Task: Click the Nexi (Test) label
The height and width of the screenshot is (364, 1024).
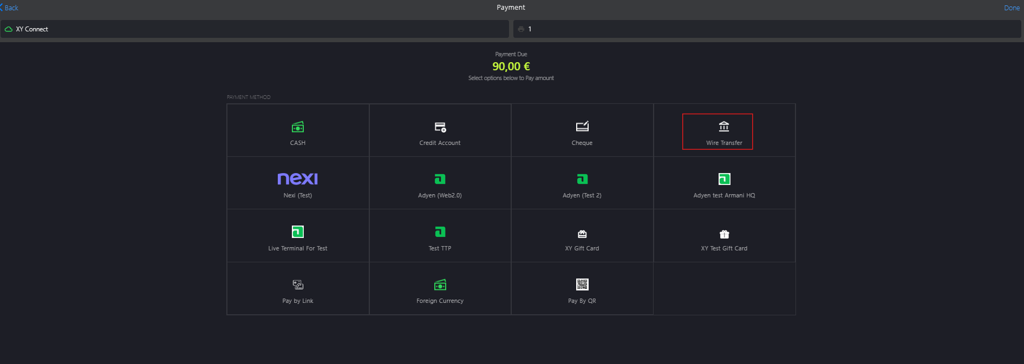Action: (x=298, y=195)
